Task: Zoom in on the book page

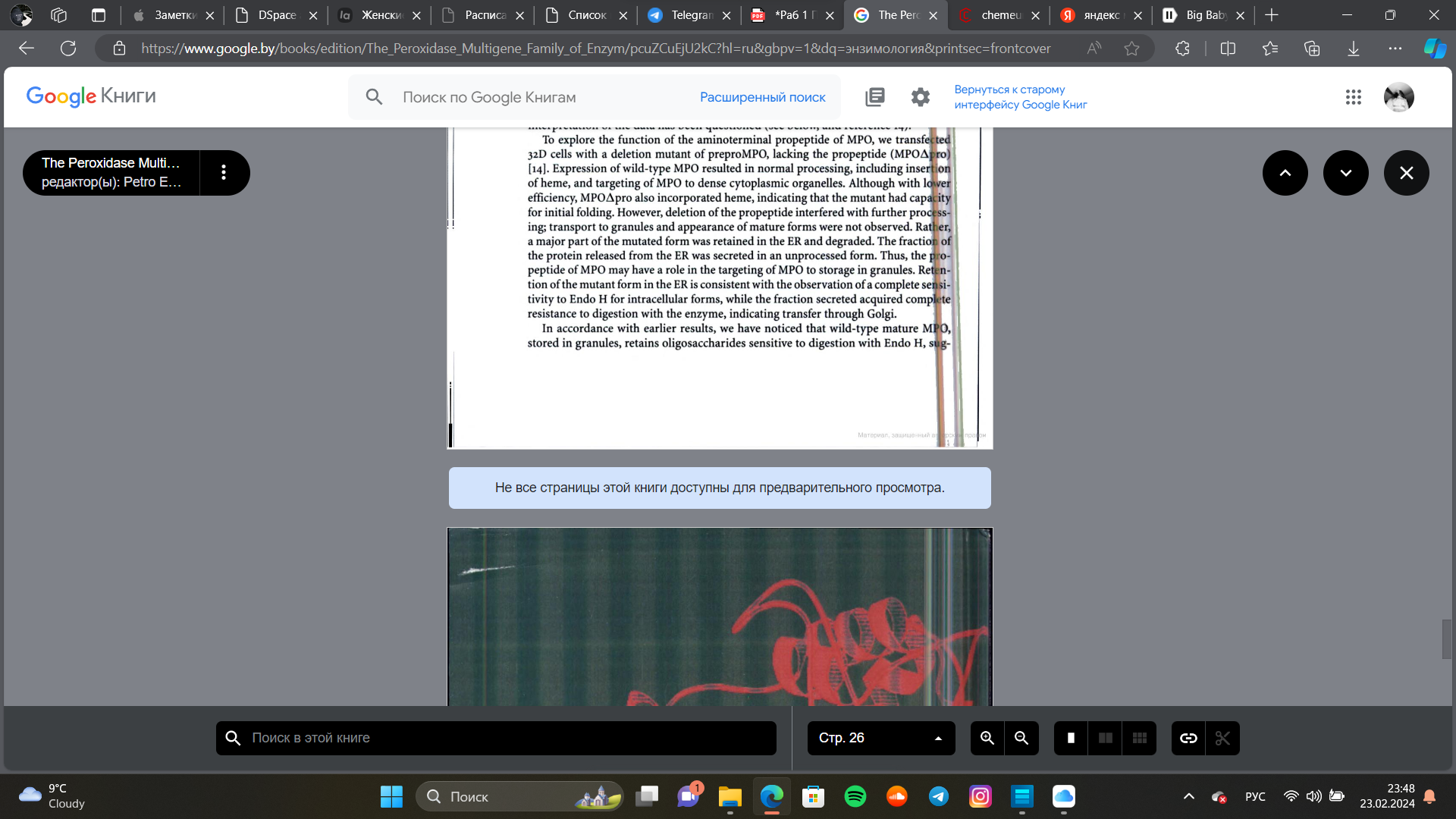Action: [x=987, y=738]
